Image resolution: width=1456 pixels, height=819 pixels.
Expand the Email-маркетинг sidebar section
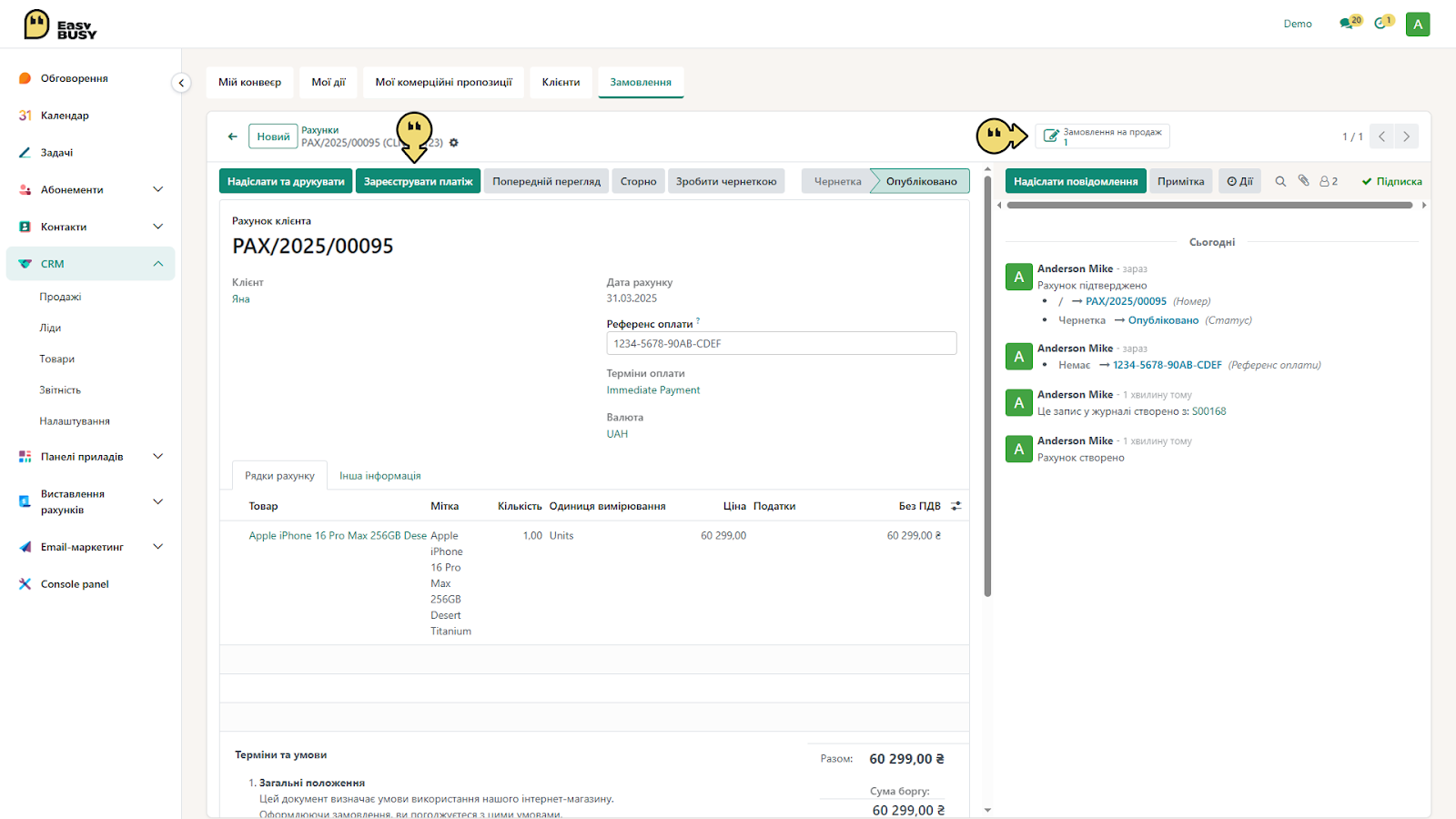tap(157, 547)
